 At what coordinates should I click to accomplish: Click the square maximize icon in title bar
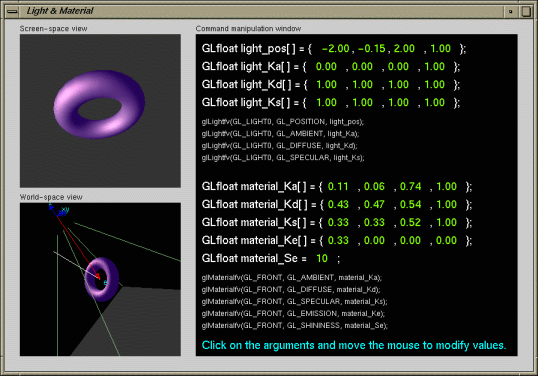click(526, 11)
